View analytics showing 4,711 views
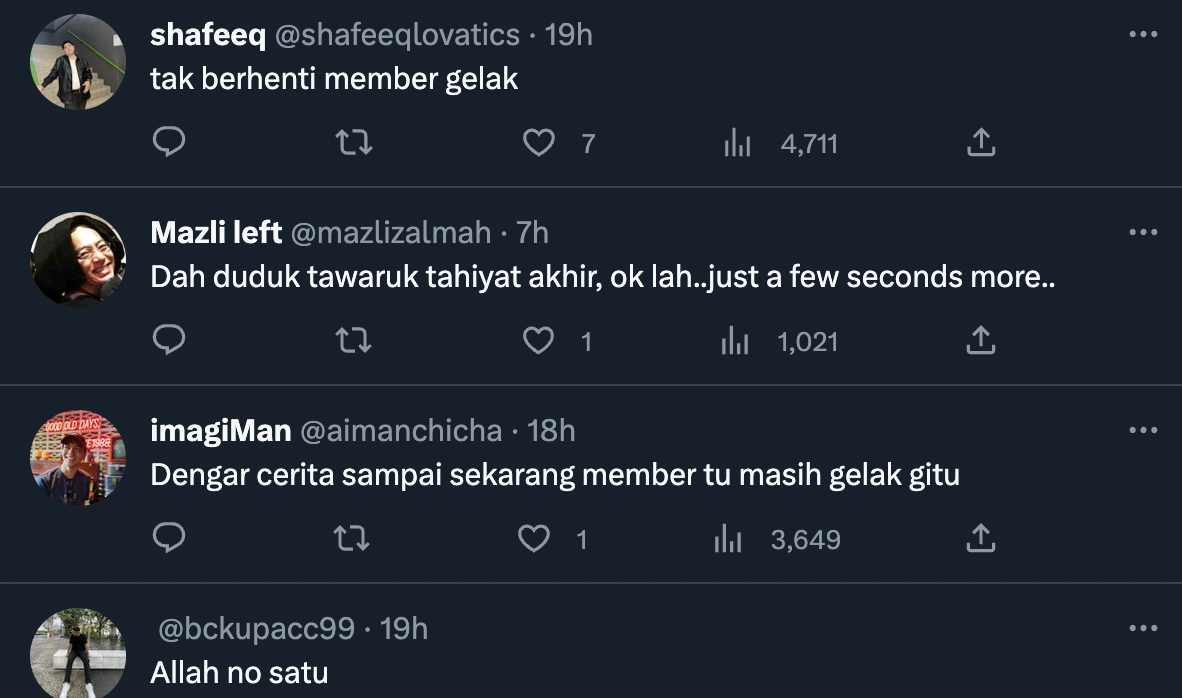Screen dimensions: 1182x698 coord(738,144)
